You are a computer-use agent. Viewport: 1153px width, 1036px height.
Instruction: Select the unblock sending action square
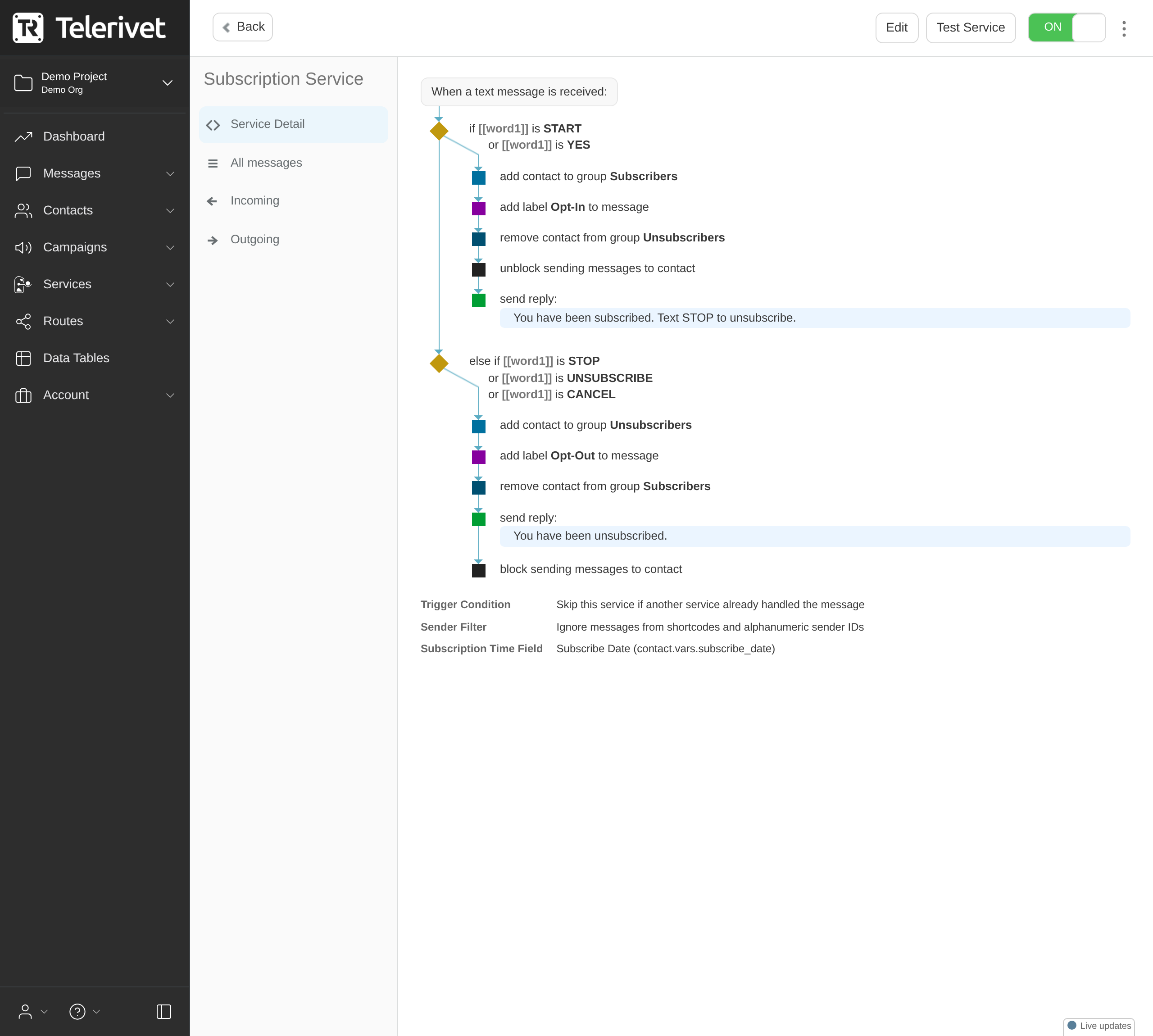479,270
